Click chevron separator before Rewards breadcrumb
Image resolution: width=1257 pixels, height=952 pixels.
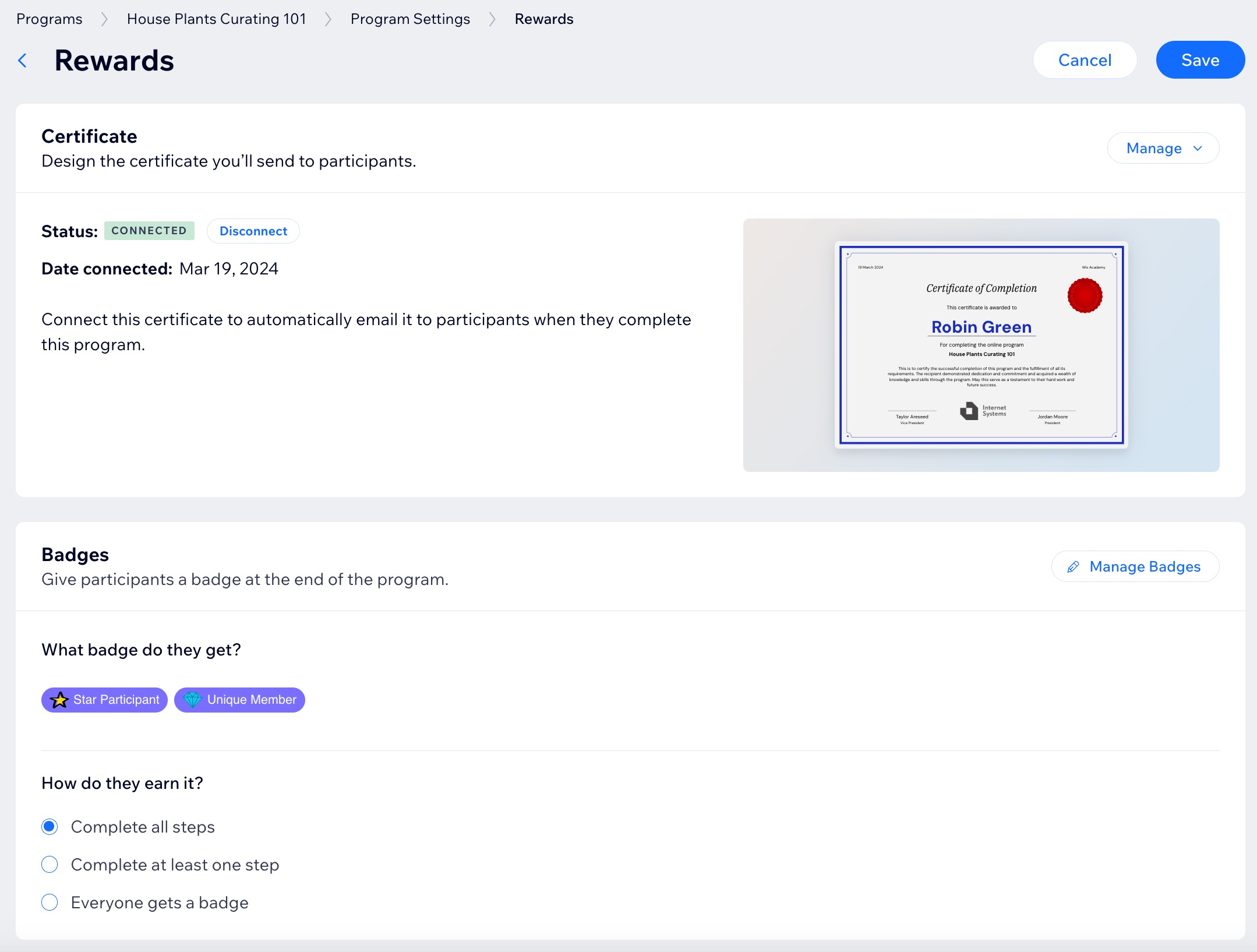coord(492,19)
